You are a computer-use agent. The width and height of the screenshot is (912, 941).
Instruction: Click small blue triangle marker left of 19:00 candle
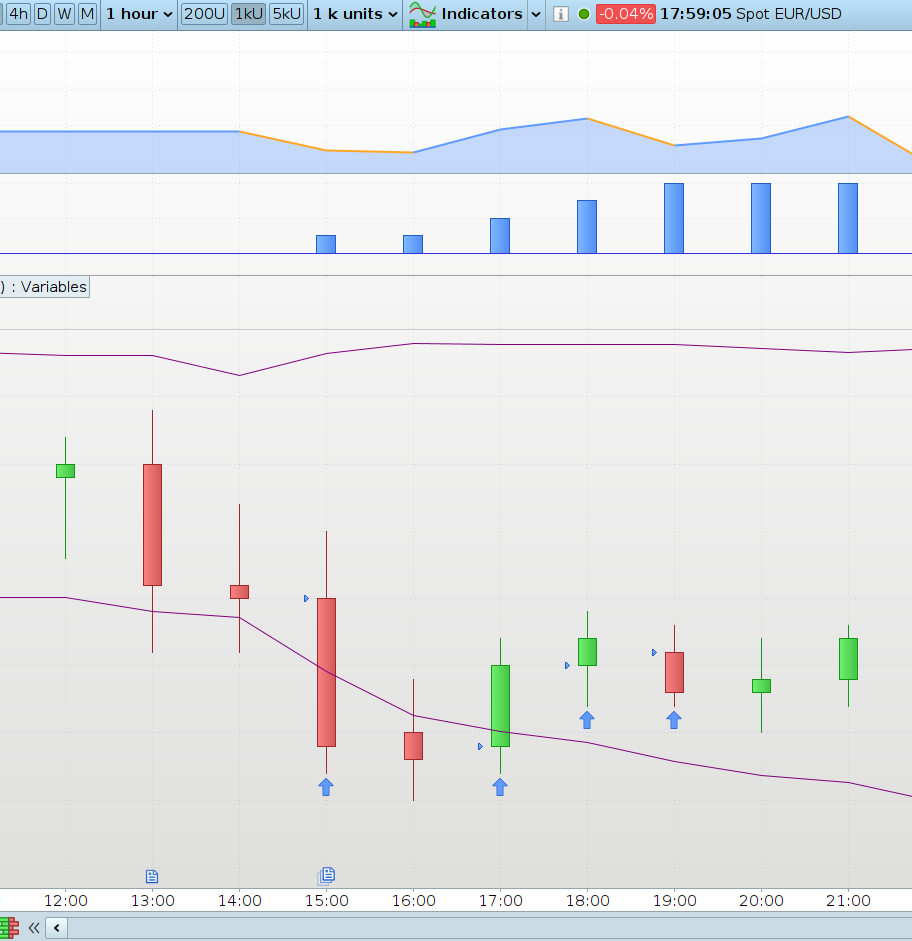654,652
